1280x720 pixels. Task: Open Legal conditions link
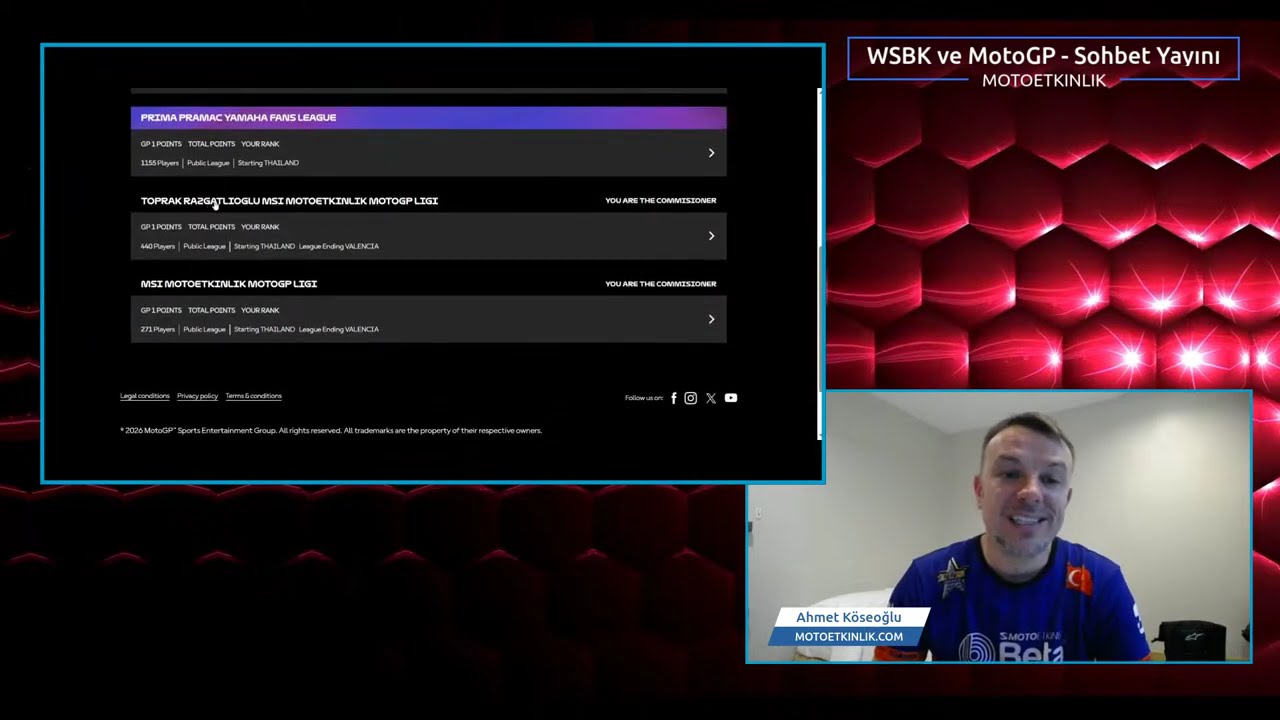click(x=145, y=396)
